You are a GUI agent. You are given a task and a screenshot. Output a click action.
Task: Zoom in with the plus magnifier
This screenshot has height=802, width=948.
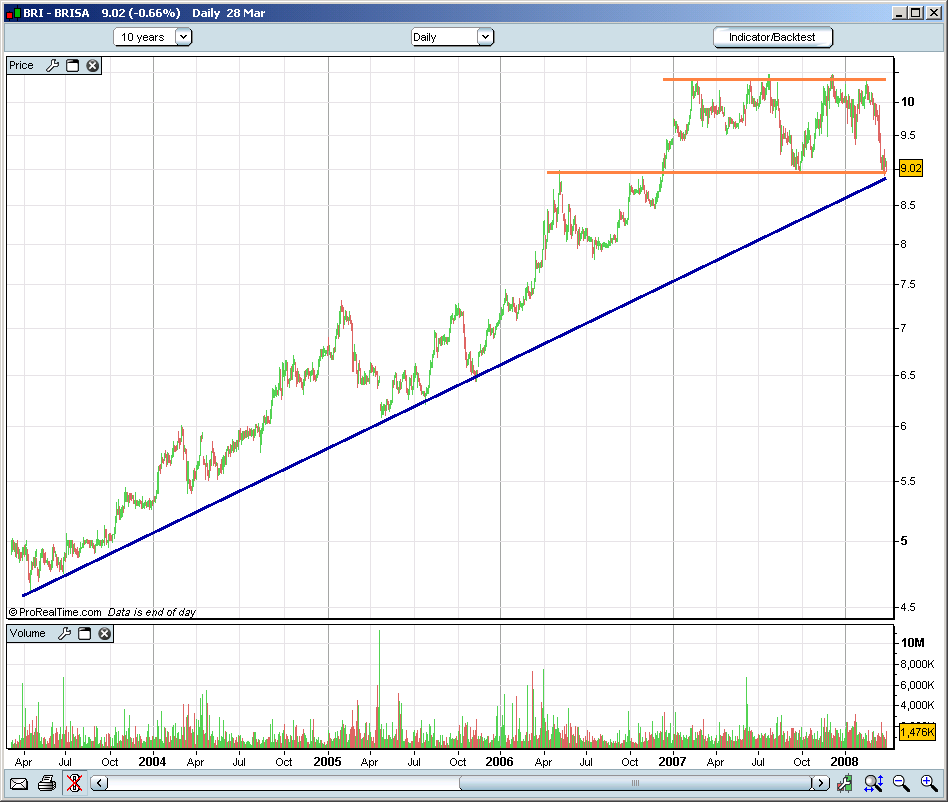tap(929, 784)
